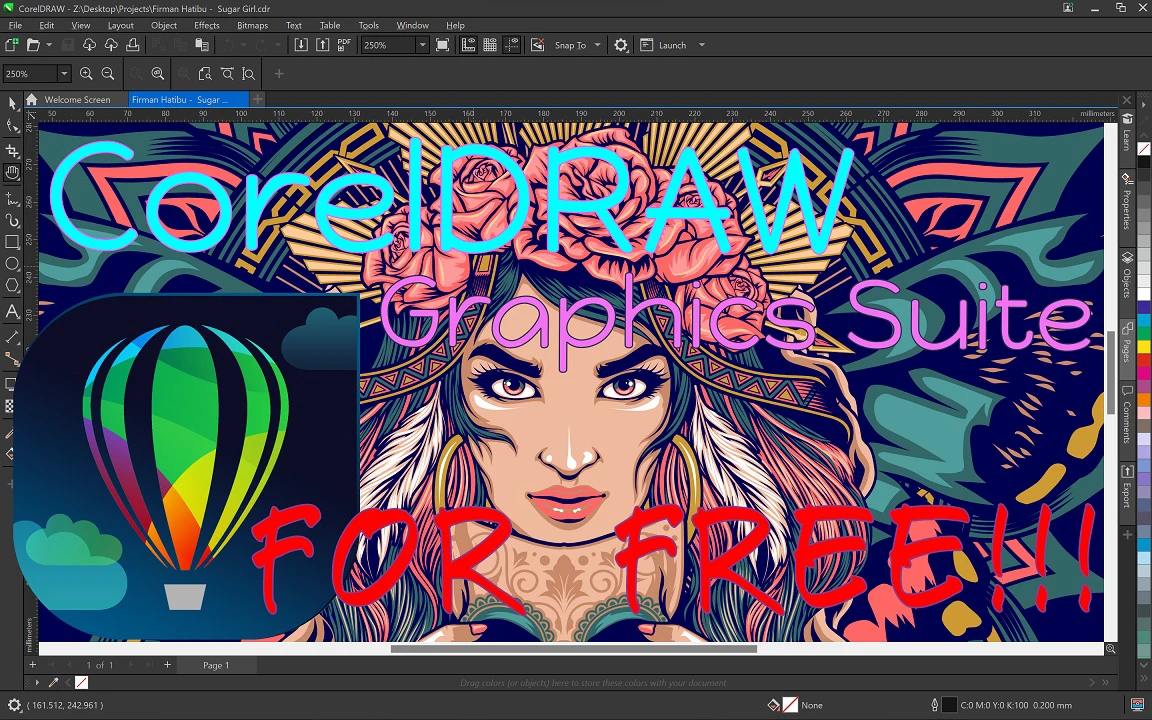Click the status bar settings gear
This screenshot has width=1152, height=720.
point(14,705)
